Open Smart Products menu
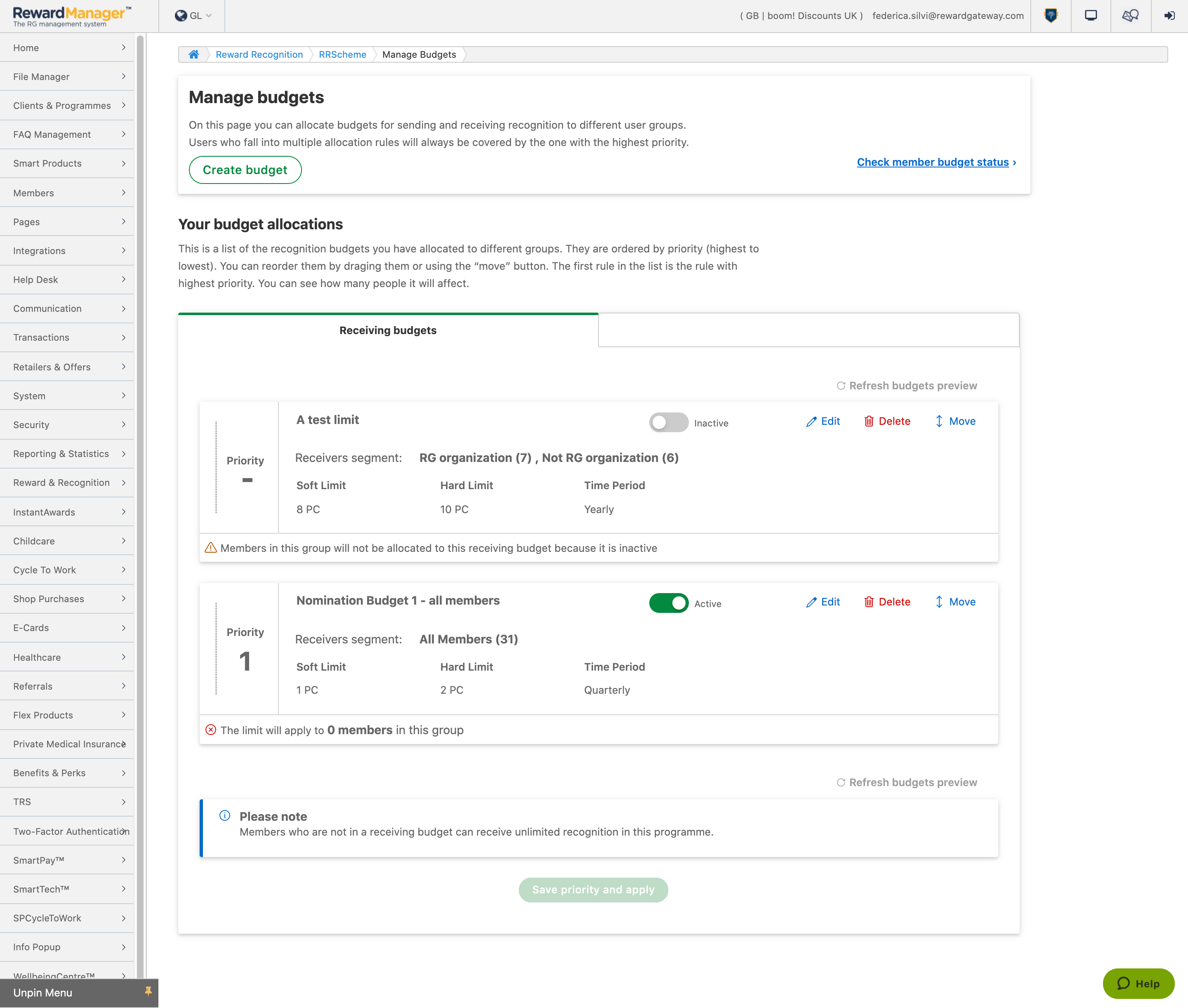1188x1008 pixels. [67, 163]
